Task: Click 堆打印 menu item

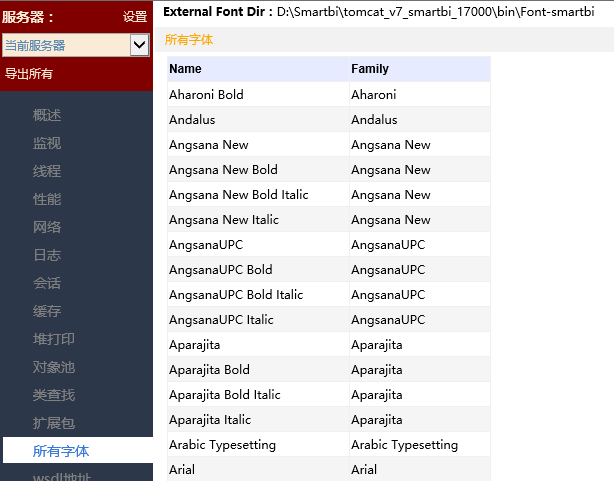Action: pos(54,339)
